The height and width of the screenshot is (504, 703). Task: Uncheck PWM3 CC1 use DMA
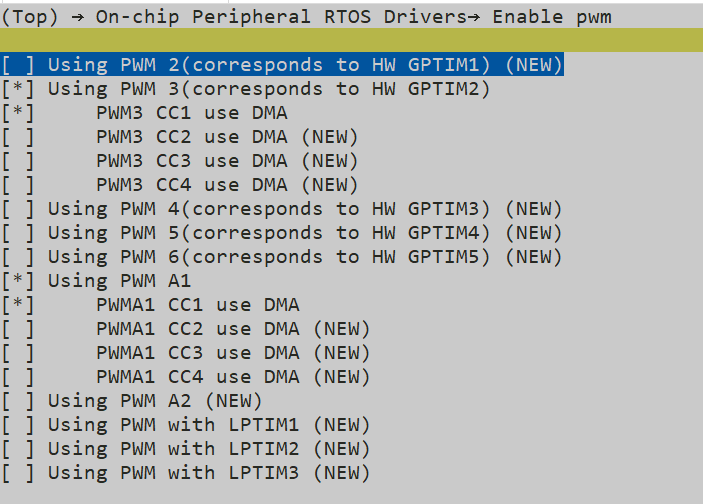tap(19, 113)
